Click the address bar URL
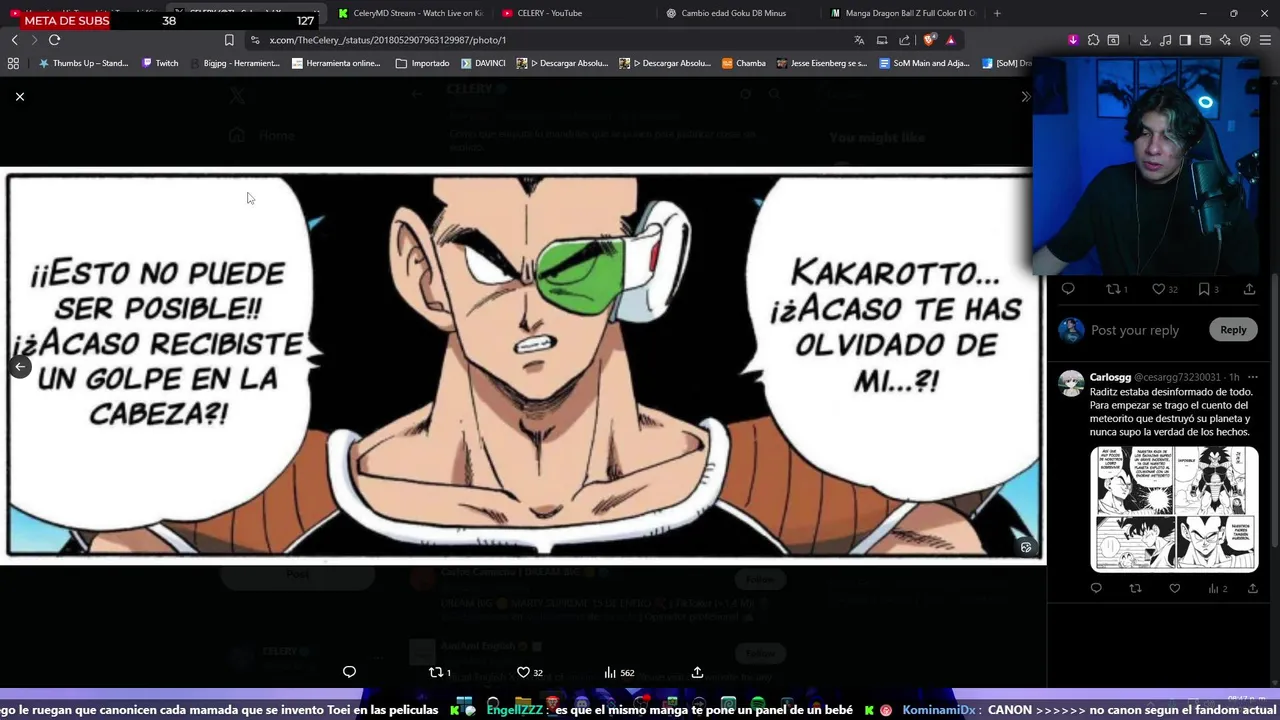Viewport: 1280px width, 720px height. 388,40
